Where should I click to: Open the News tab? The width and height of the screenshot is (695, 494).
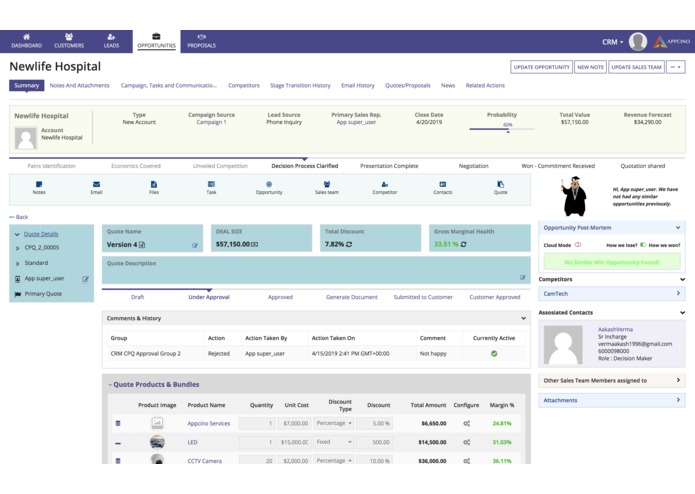(448, 86)
